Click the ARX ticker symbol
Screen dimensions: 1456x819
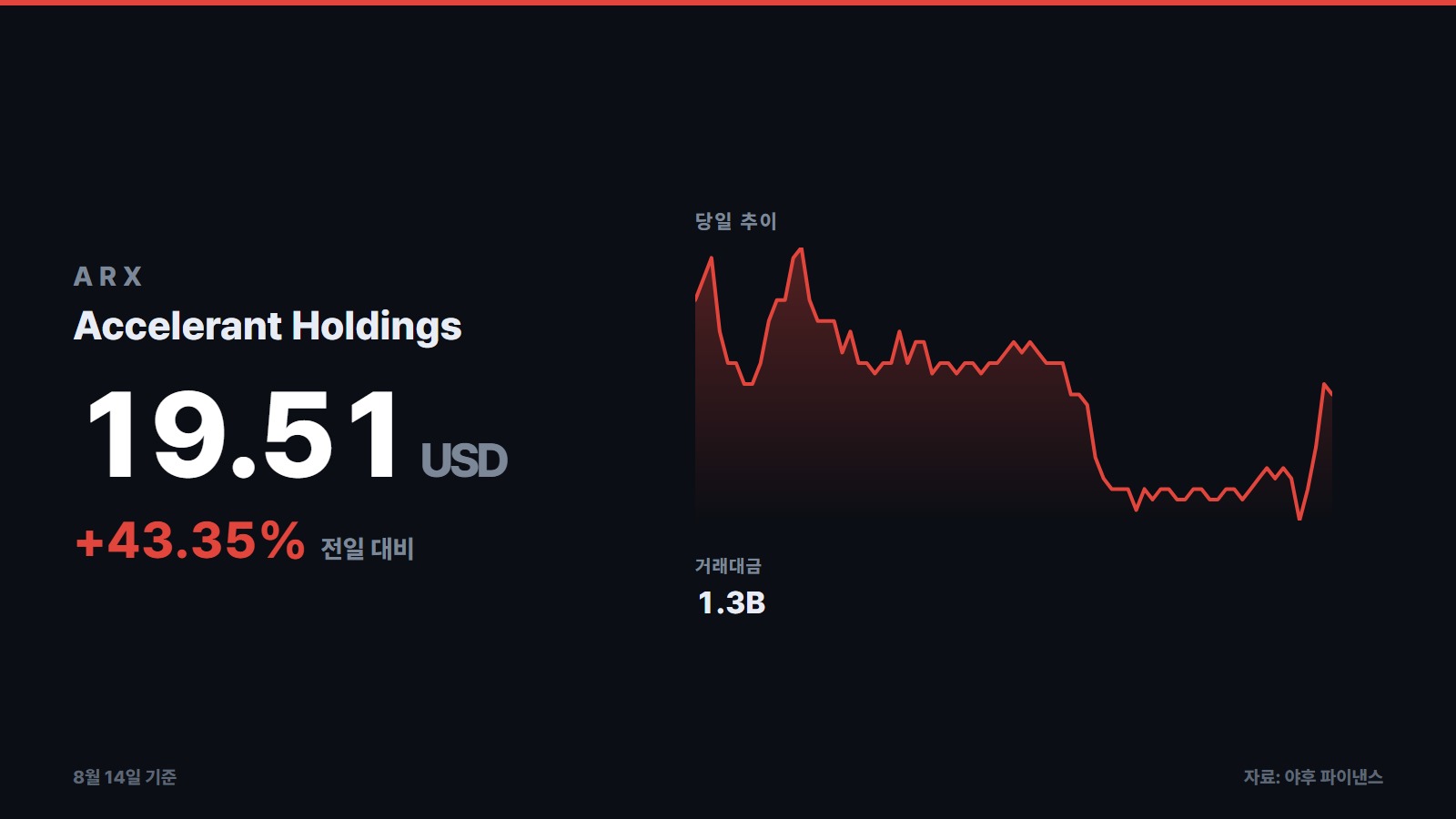point(107,277)
